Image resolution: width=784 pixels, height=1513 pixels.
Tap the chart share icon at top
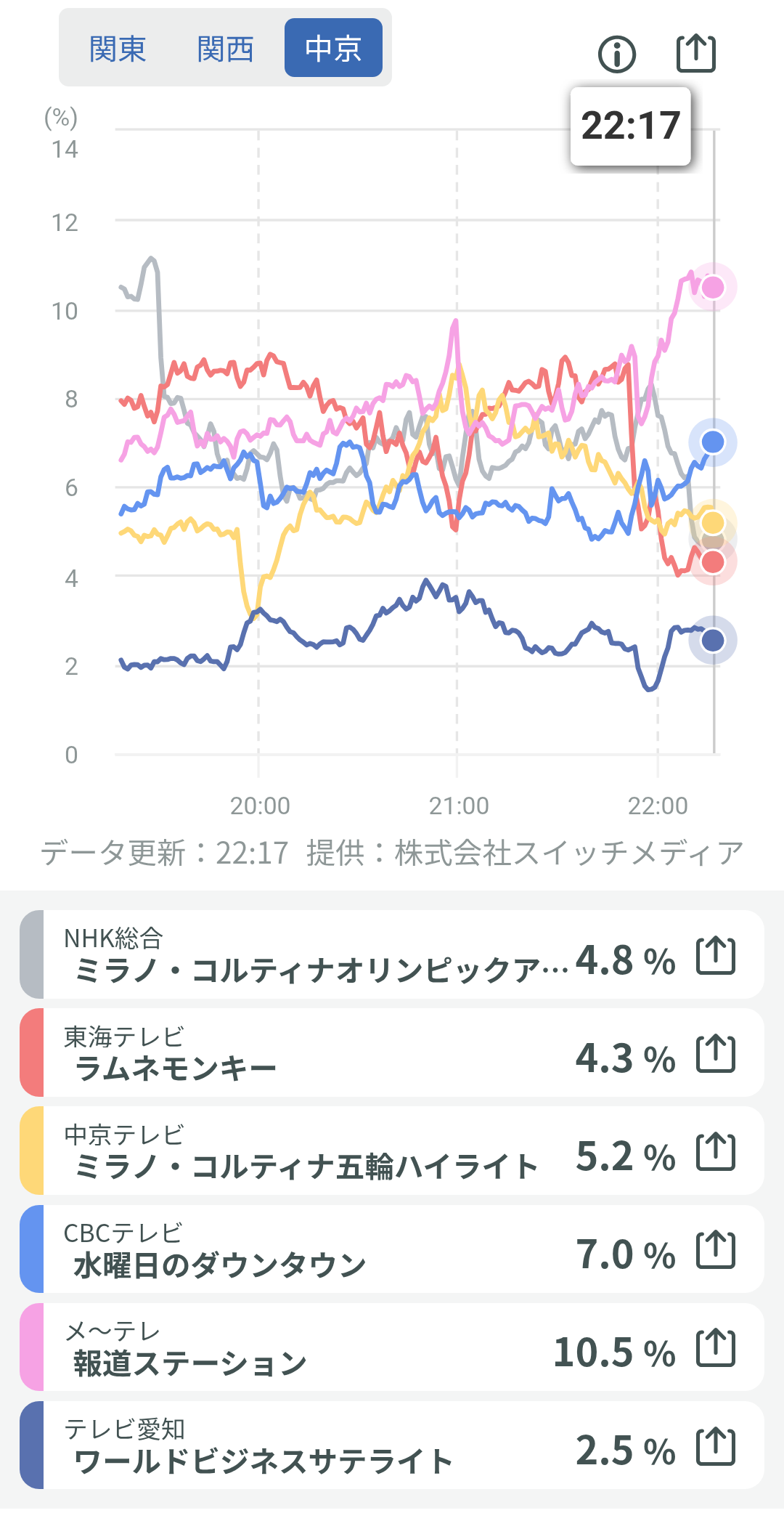point(696,54)
